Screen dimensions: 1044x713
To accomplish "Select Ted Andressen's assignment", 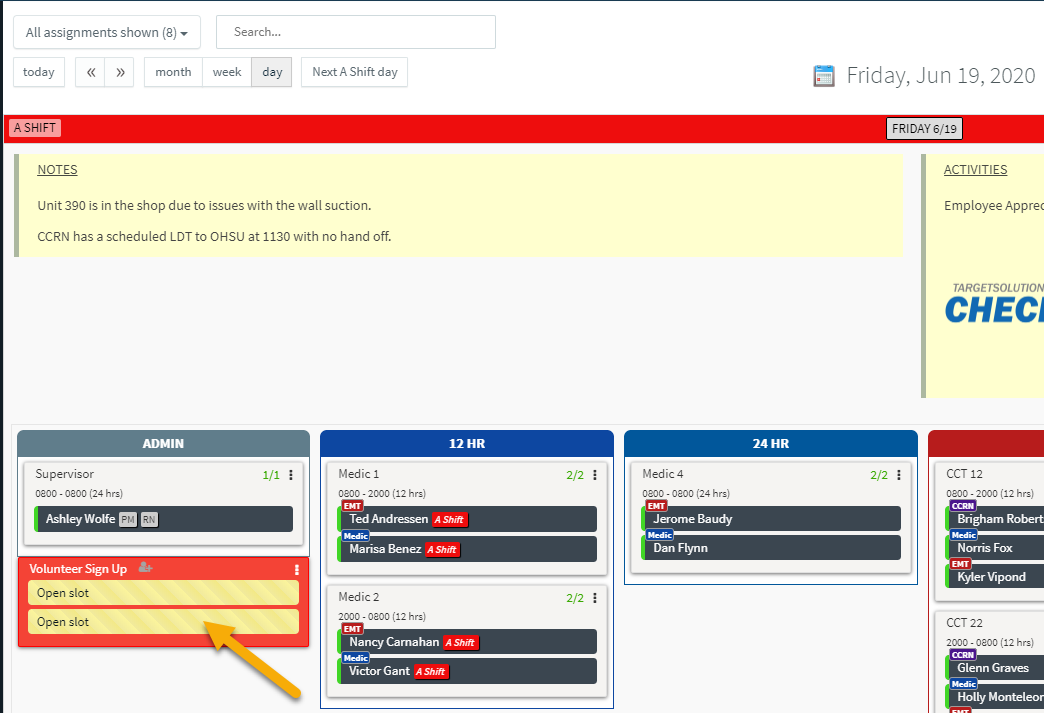I will pos(467,519).
